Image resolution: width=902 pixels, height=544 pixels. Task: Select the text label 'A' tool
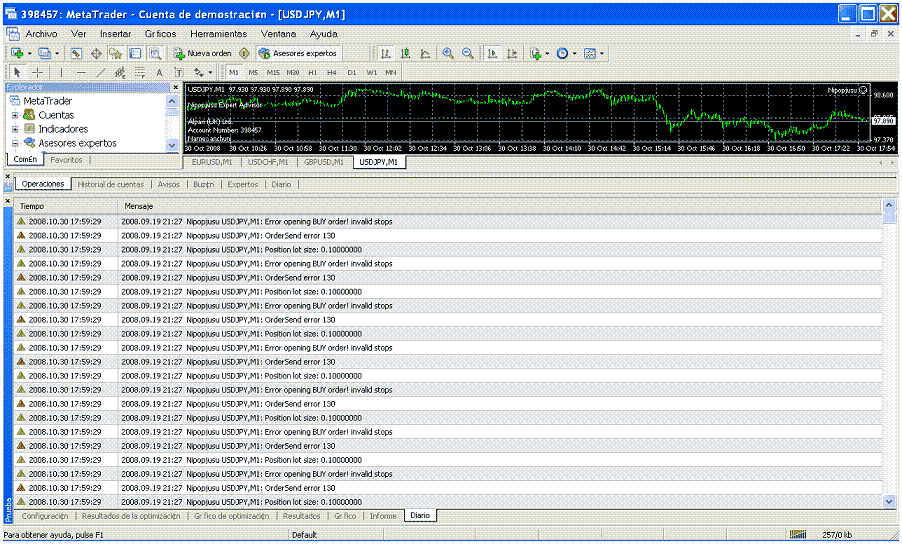coord(159,72)
